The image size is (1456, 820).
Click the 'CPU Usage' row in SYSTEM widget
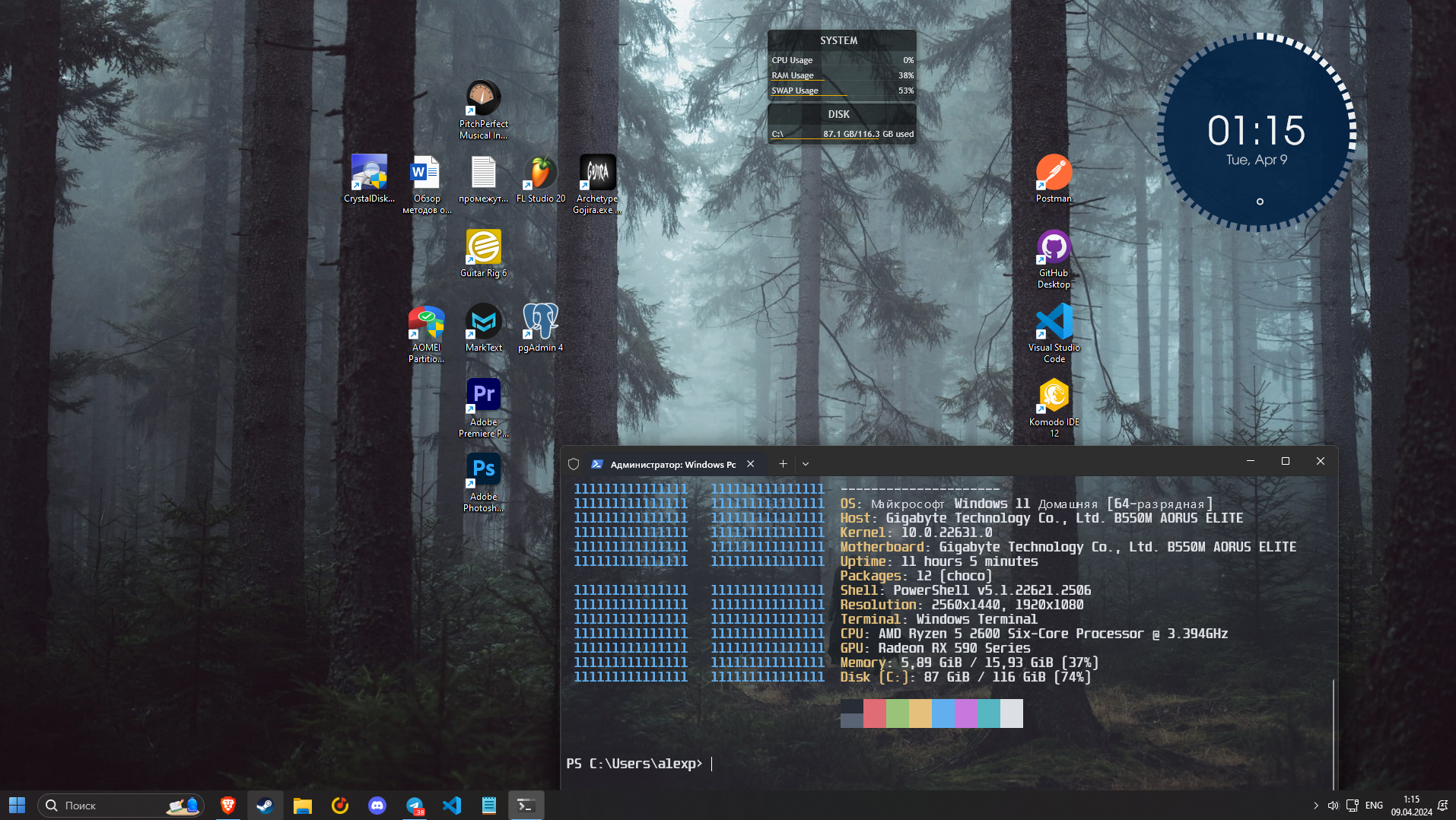[x=842, y=60]
